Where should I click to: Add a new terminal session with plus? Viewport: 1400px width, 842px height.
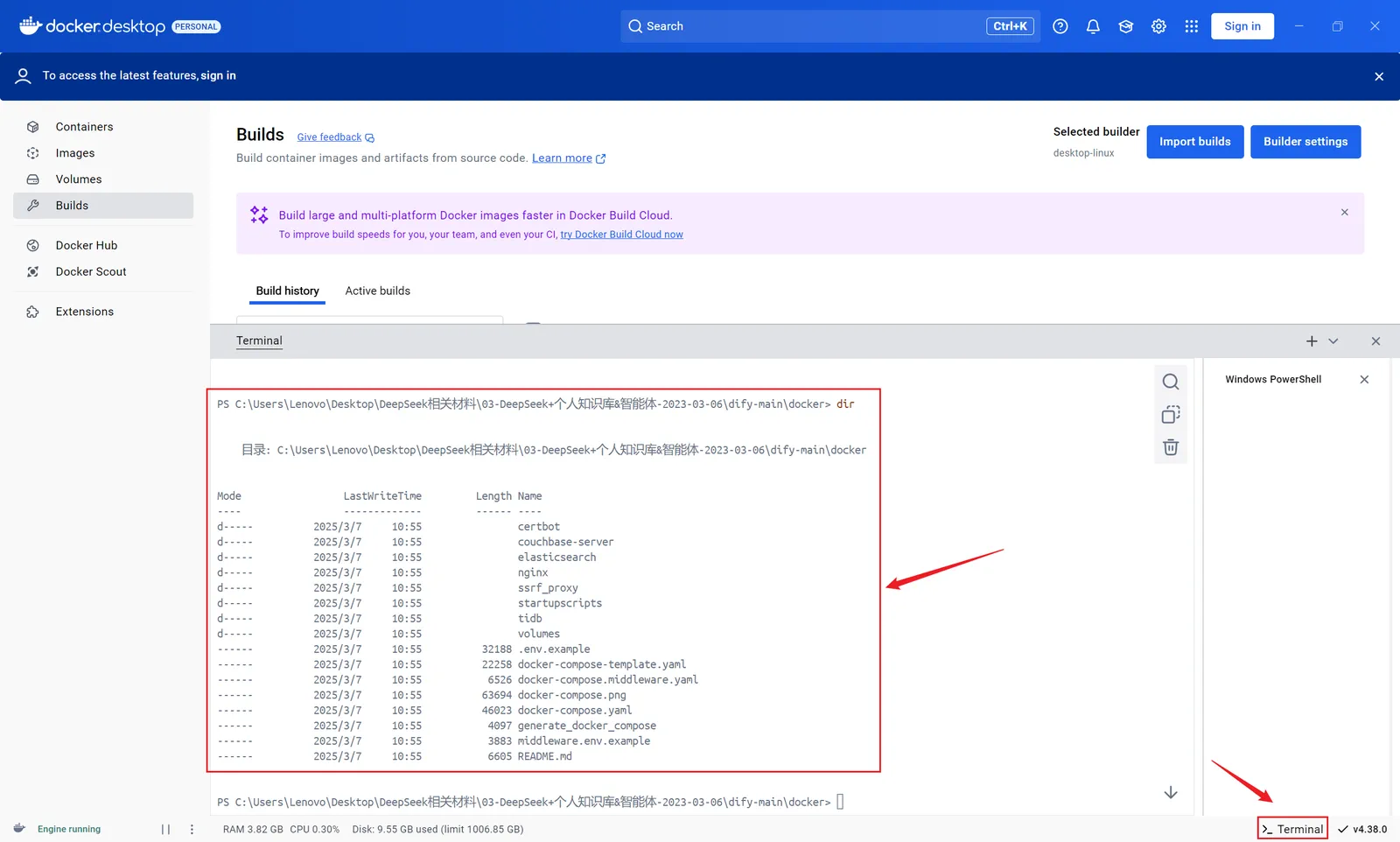[1312, 341]
